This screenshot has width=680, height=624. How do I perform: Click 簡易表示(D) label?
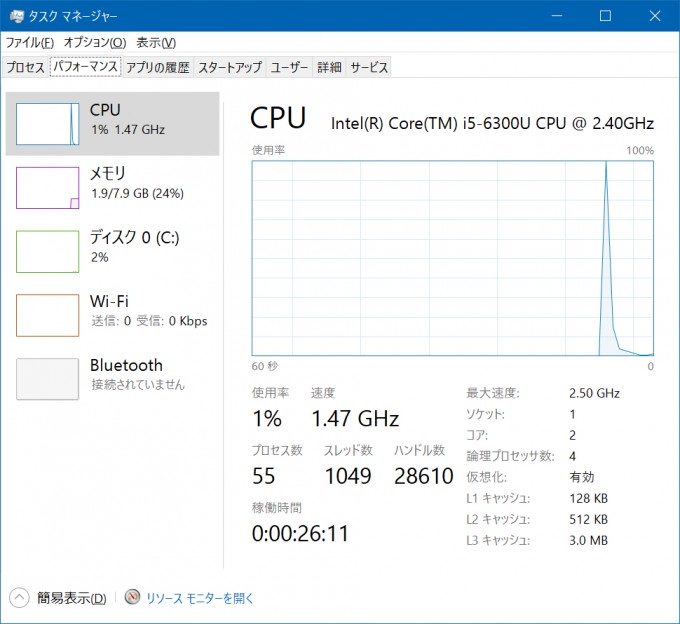(x=72, y=598)
